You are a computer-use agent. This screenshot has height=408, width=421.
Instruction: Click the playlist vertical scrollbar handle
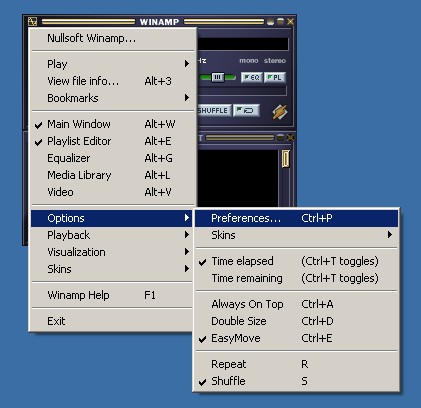[x=285, y=158]
